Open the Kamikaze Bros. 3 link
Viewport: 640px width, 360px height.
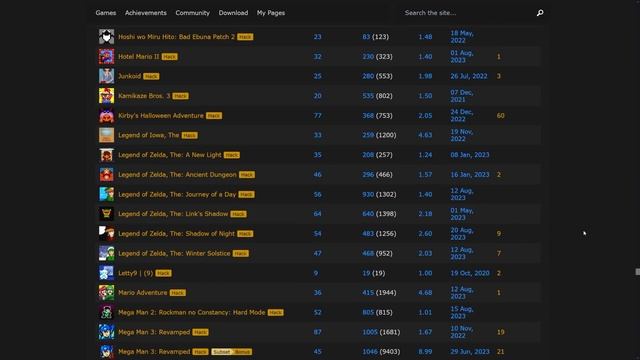coord(144,96)
